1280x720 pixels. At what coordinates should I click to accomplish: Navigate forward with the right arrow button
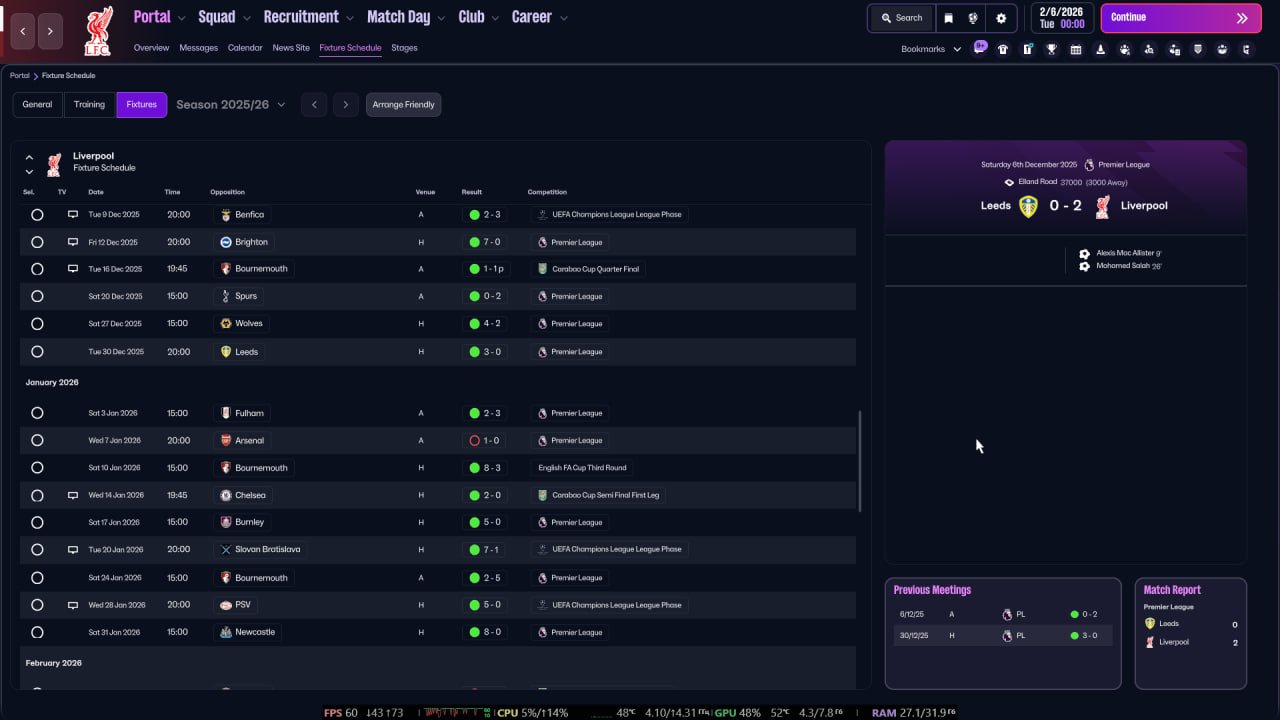point(51,32)
